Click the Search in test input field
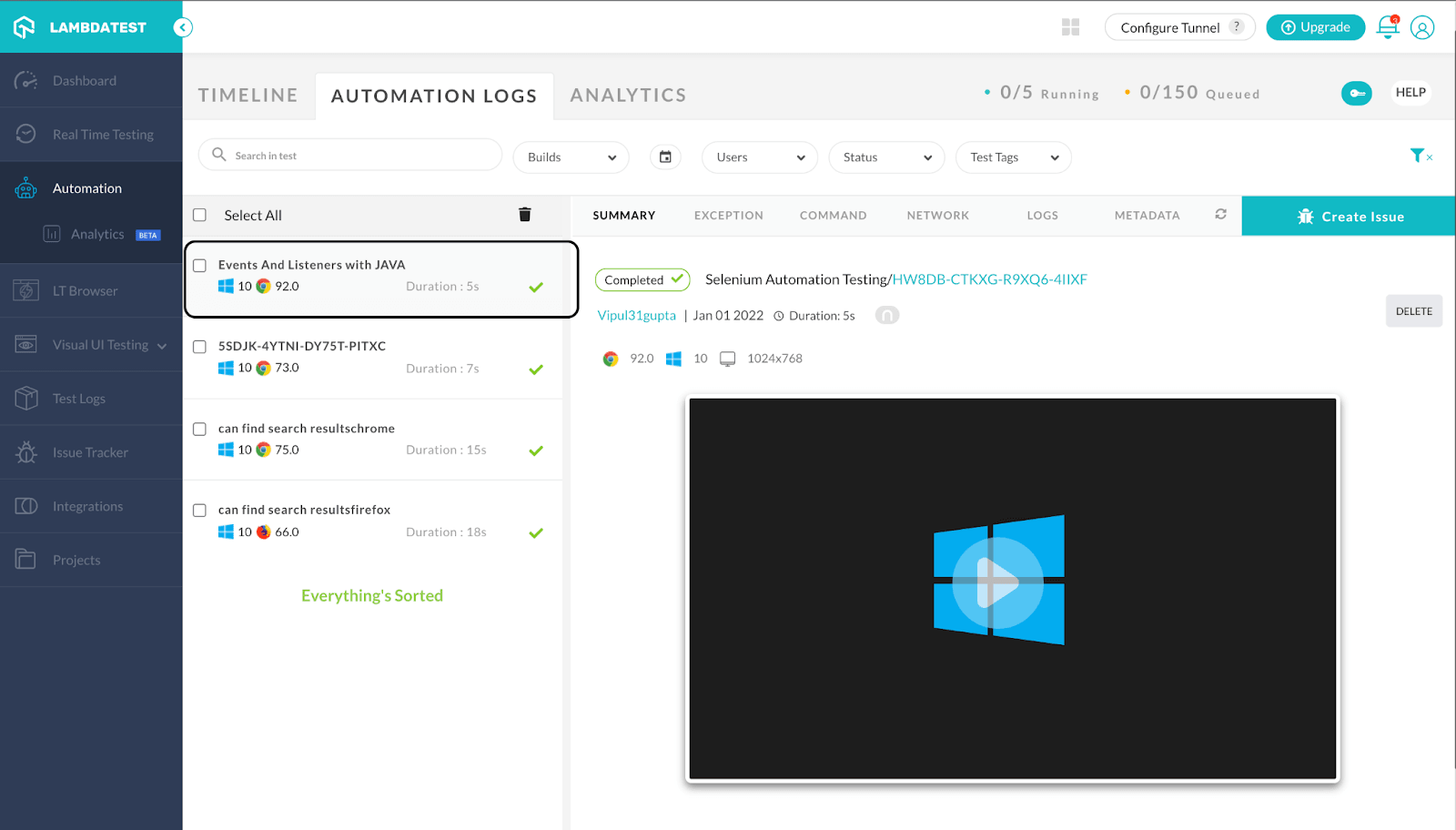 (x=349, y=154)
